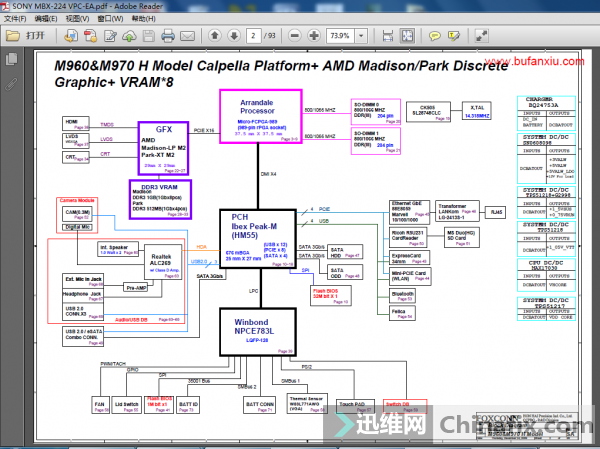Click the Adobe Reader title bar icon
600x449 pixels.
[5, 6]
